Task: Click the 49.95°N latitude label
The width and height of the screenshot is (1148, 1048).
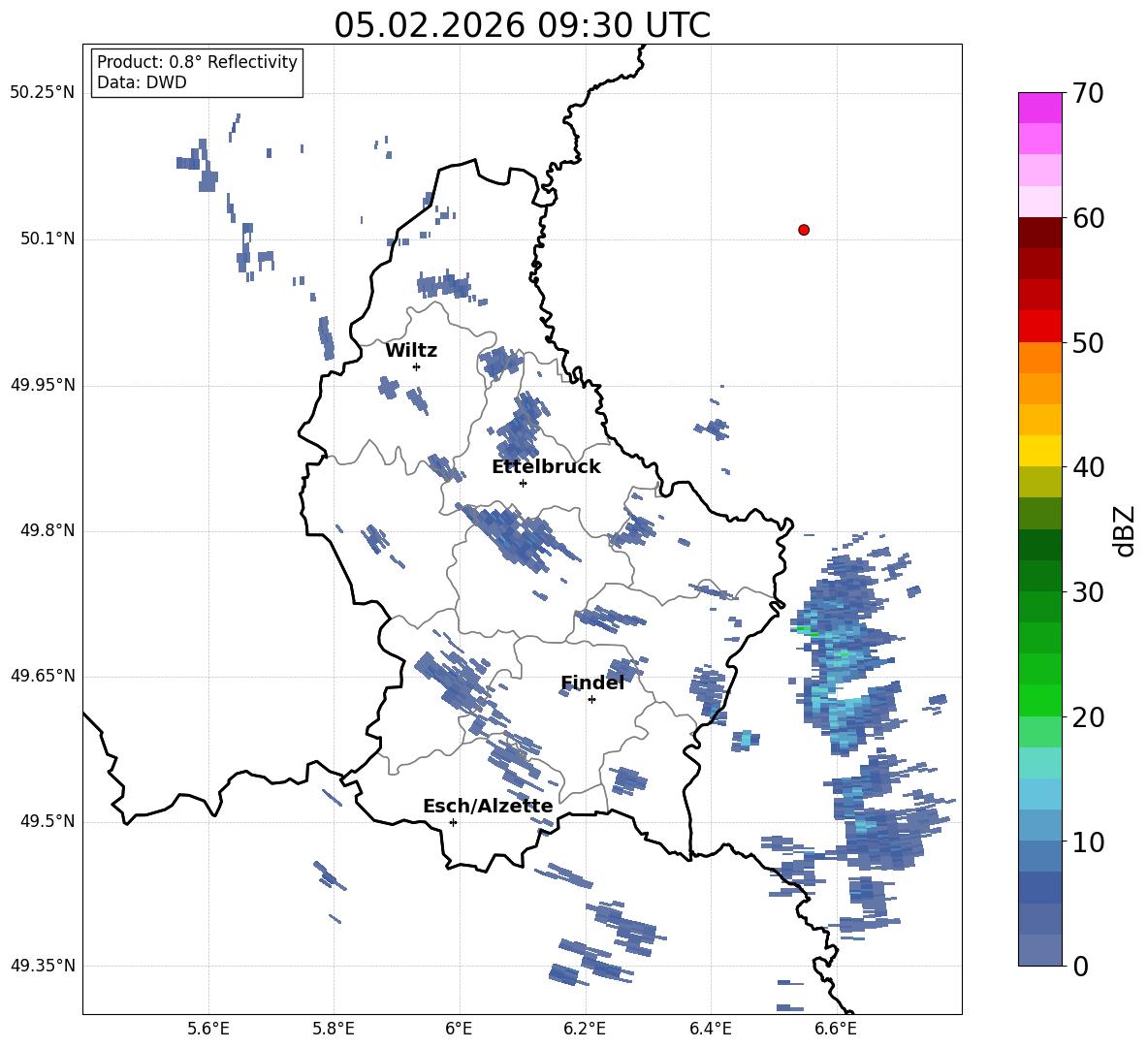Action: point(43,385)
